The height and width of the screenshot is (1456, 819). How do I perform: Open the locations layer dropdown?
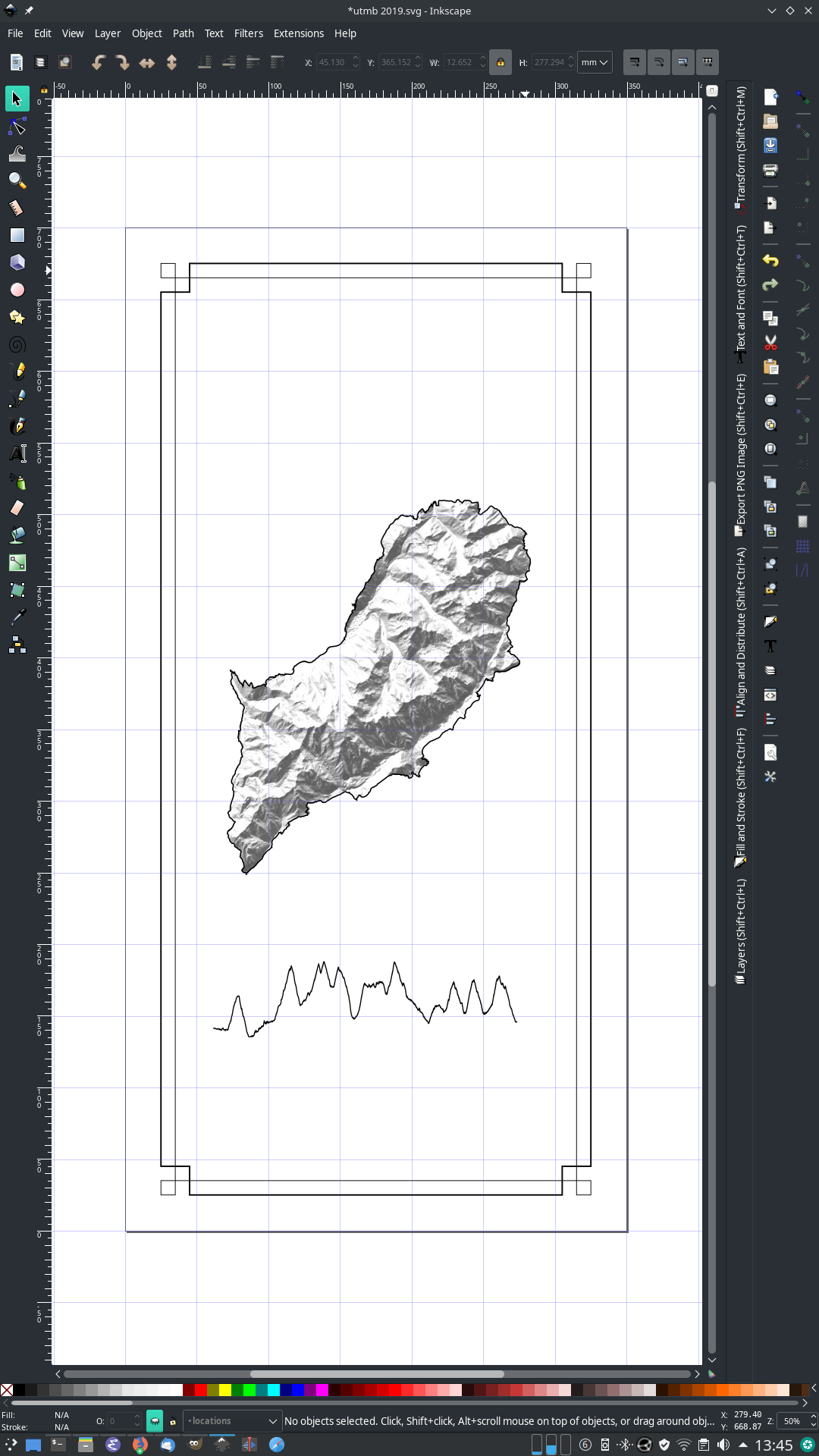point(232,1421)
